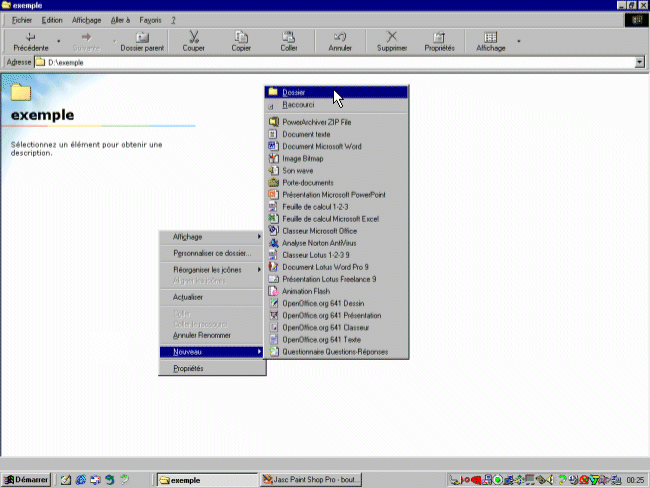The width and height of the screenshot is (650, 488).
Task: Click the Copier toolbar icon
Action: (241, 37)
